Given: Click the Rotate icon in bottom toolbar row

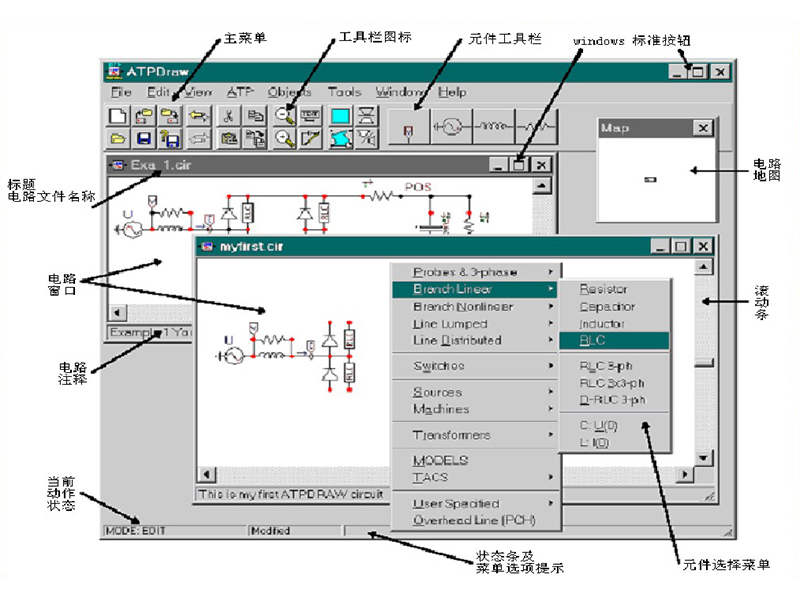Looking at the screenshot, I should [366, 138].
